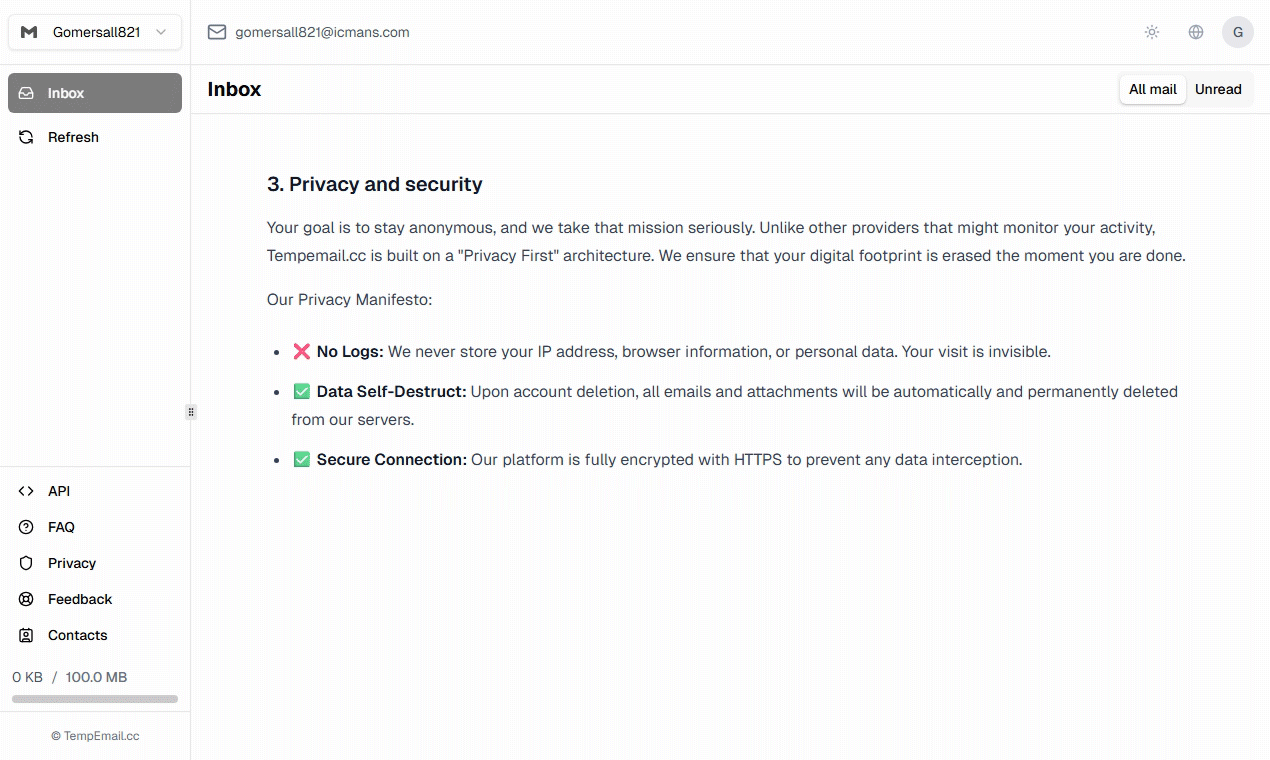Image resolution: width=1270 pixels, height=760 pixels.
Task: Click the sidebar drag handle toggle
Action: [191, 411]
